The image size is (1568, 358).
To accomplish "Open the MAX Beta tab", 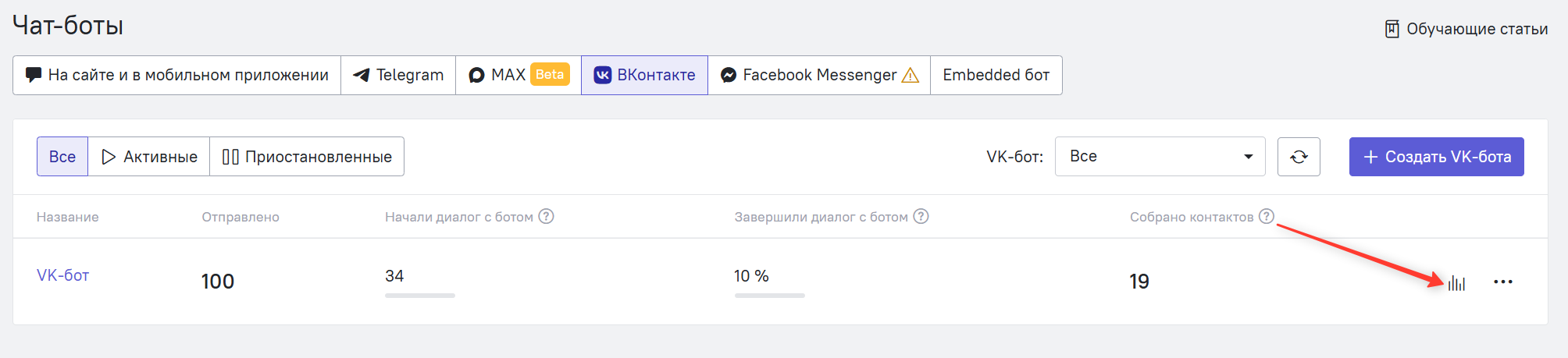I will click(x=519, y=75).
